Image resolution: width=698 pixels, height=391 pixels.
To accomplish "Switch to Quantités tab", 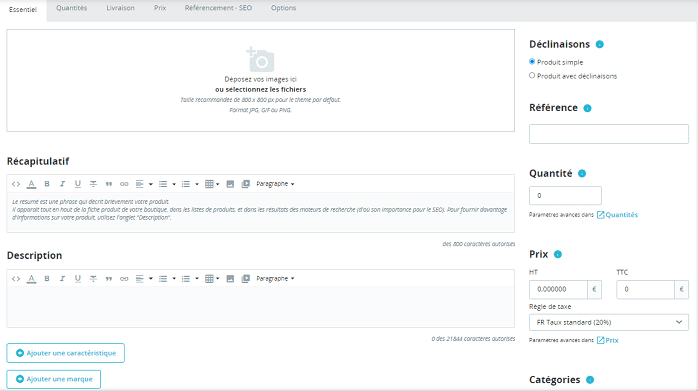I will click(72, 8).
